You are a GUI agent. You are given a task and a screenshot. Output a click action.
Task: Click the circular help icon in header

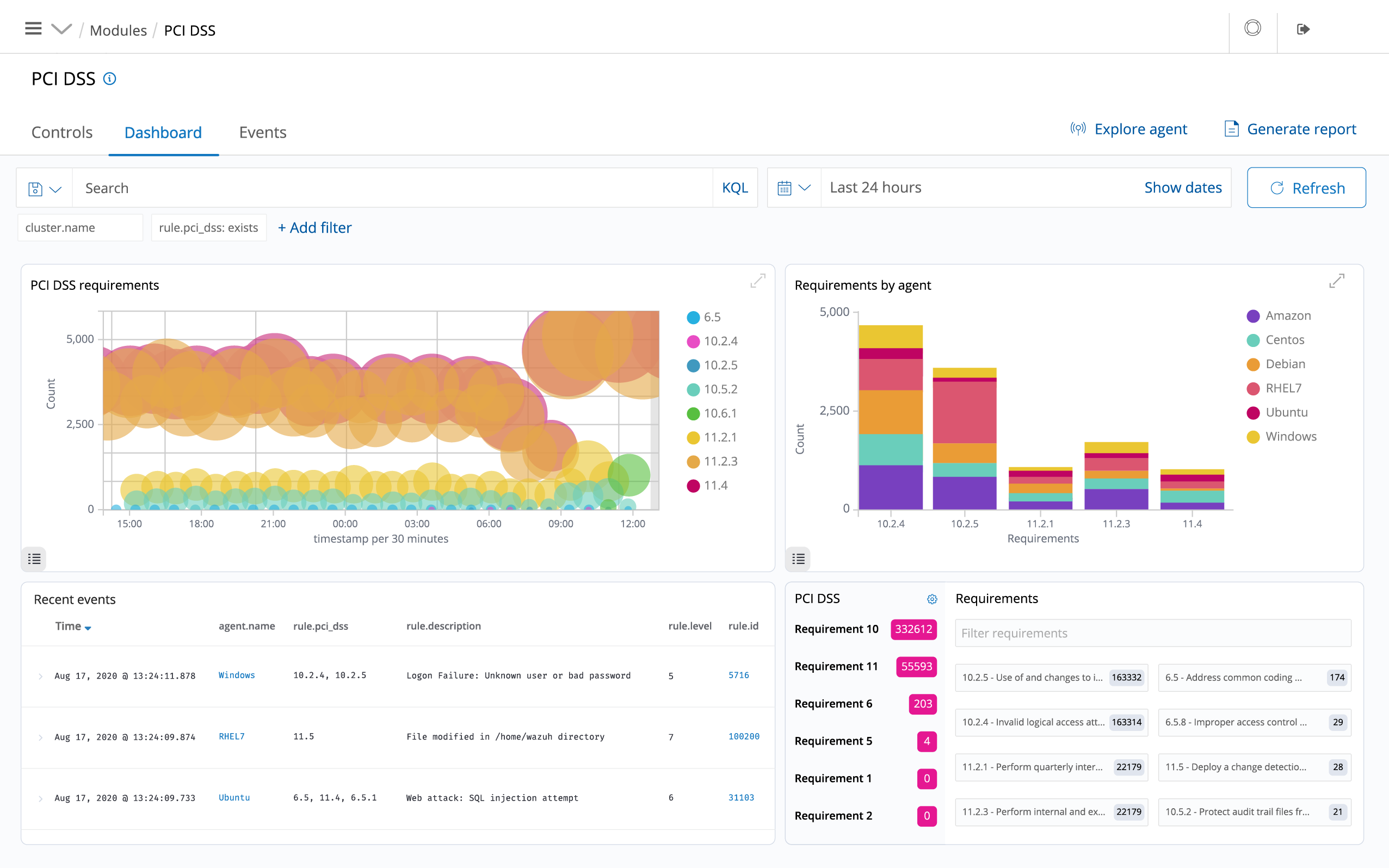[x=1252, y=28]
